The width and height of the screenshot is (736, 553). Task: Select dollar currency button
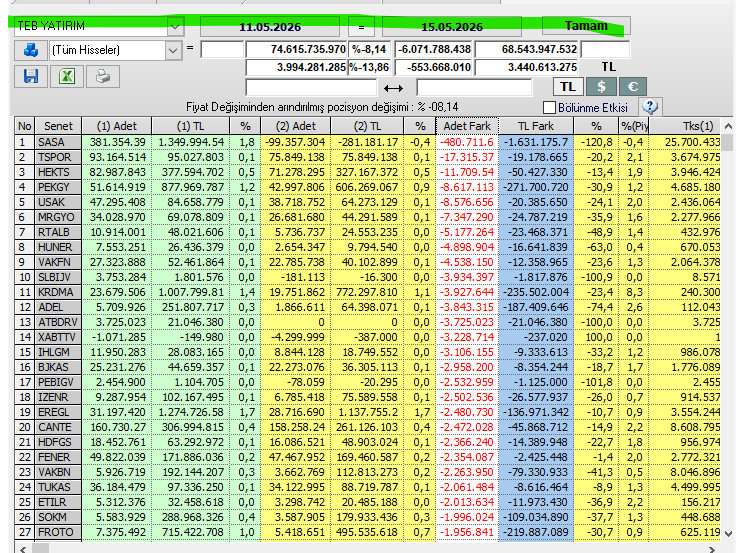pyautogui.click(x=601, y=87)
